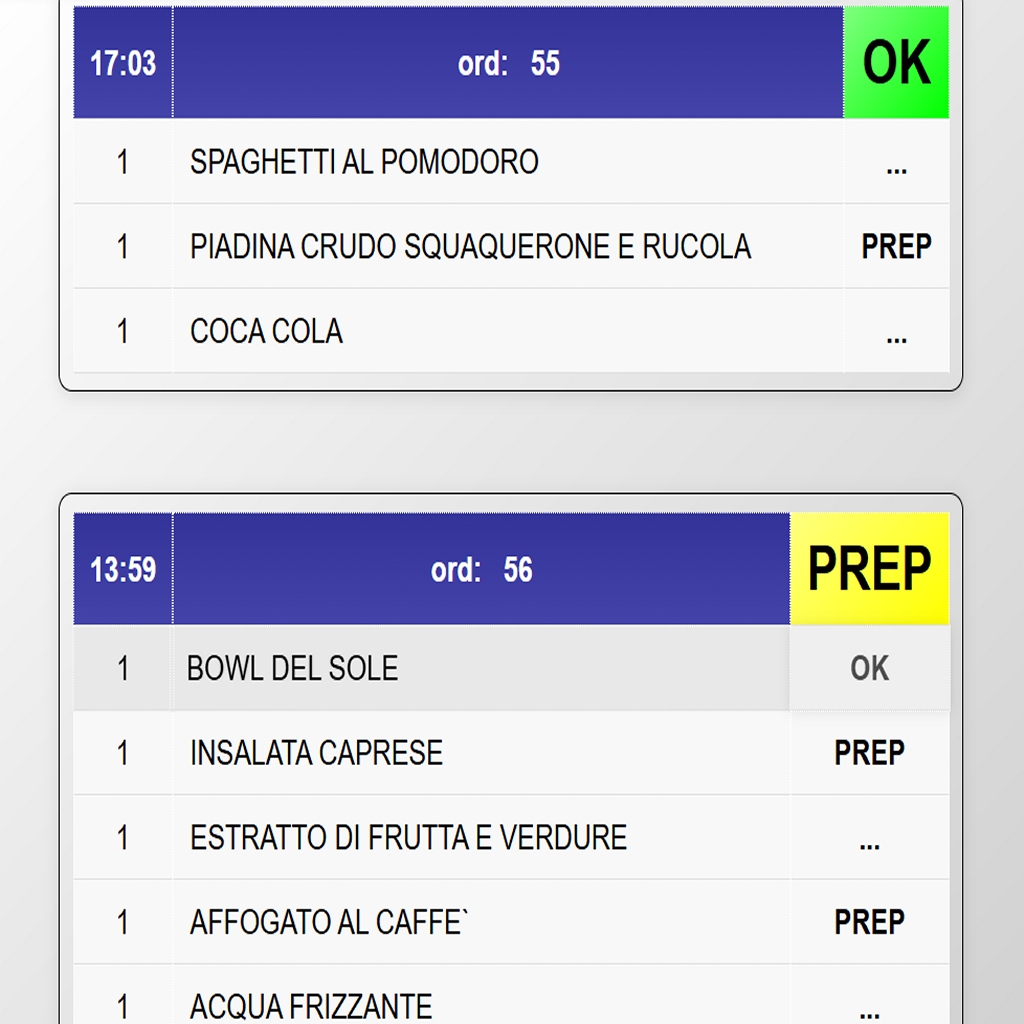Image resolution: width=1024 pixels, height=1024 pixels.
Task: Toggle PREP status of AFFOGATO AL CAFFE
Action: tap(869, 922)
